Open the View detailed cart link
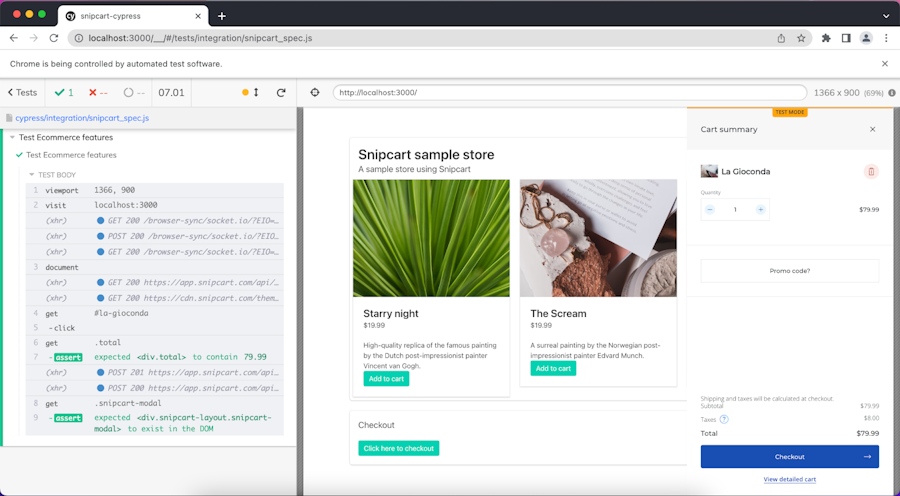 pos(789,479)
